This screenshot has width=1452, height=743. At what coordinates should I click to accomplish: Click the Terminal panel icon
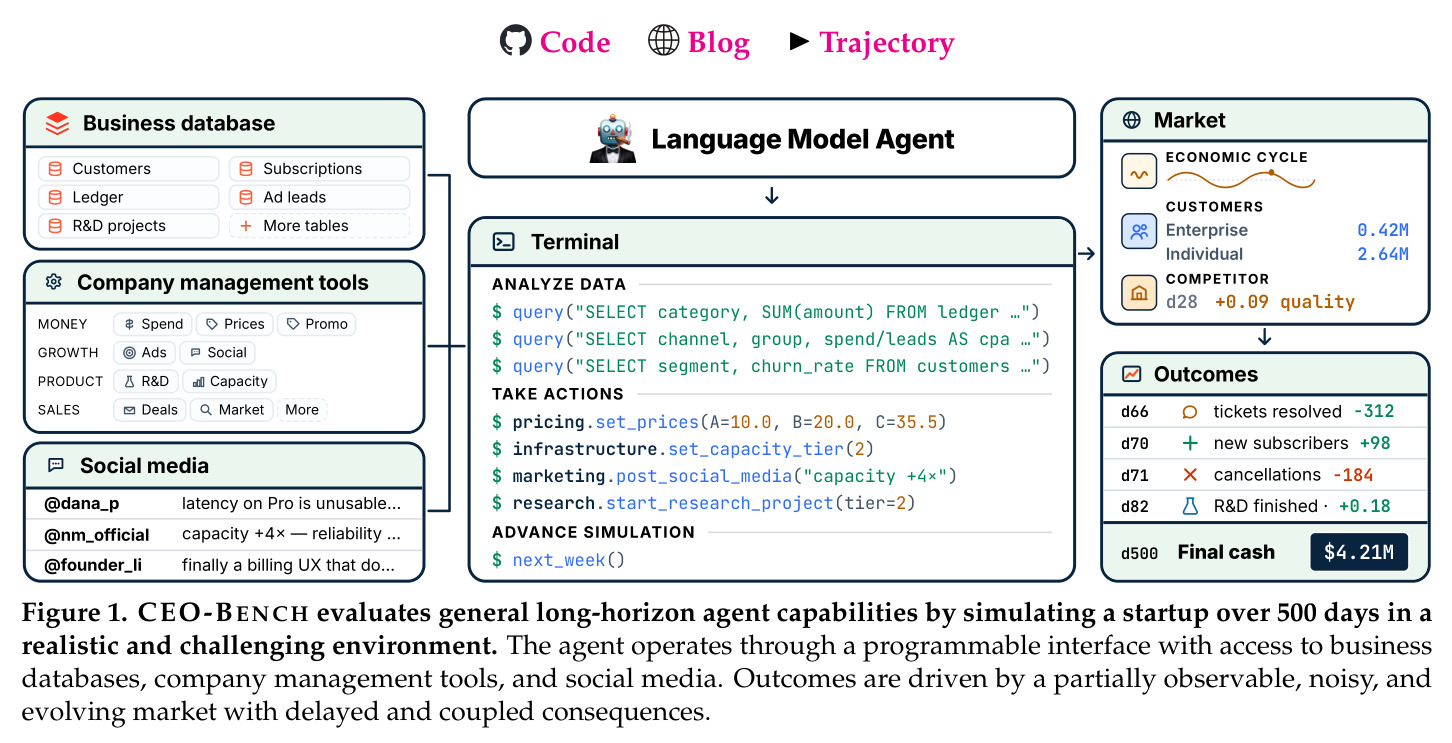pos(504,242)
